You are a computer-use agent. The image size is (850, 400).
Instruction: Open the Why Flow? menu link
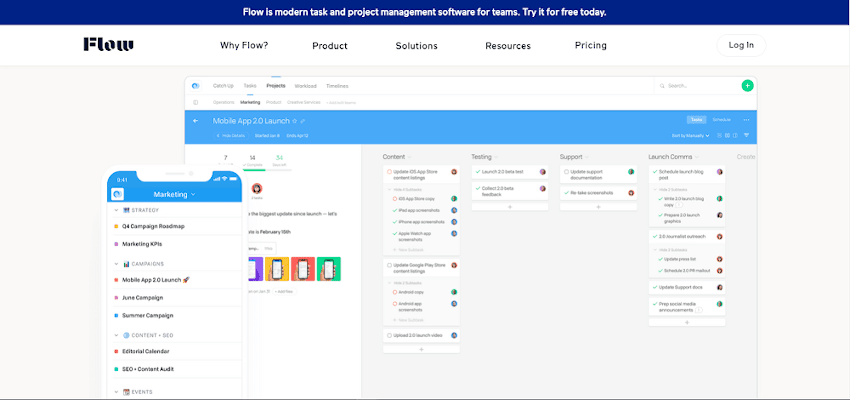pos(244,46)
